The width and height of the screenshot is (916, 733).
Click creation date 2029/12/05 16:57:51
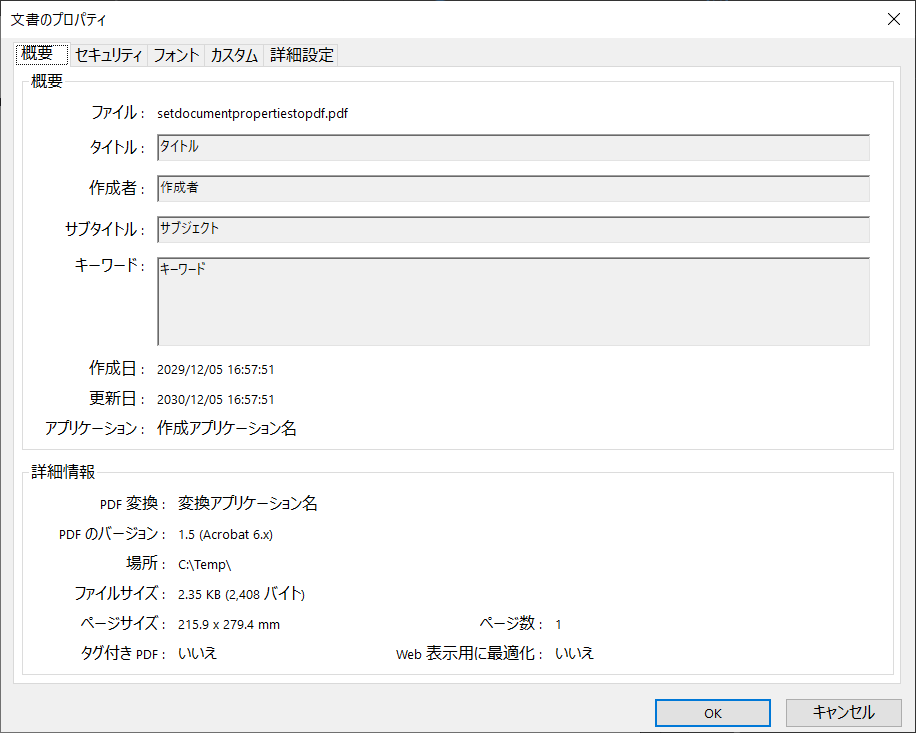[216, 369]
